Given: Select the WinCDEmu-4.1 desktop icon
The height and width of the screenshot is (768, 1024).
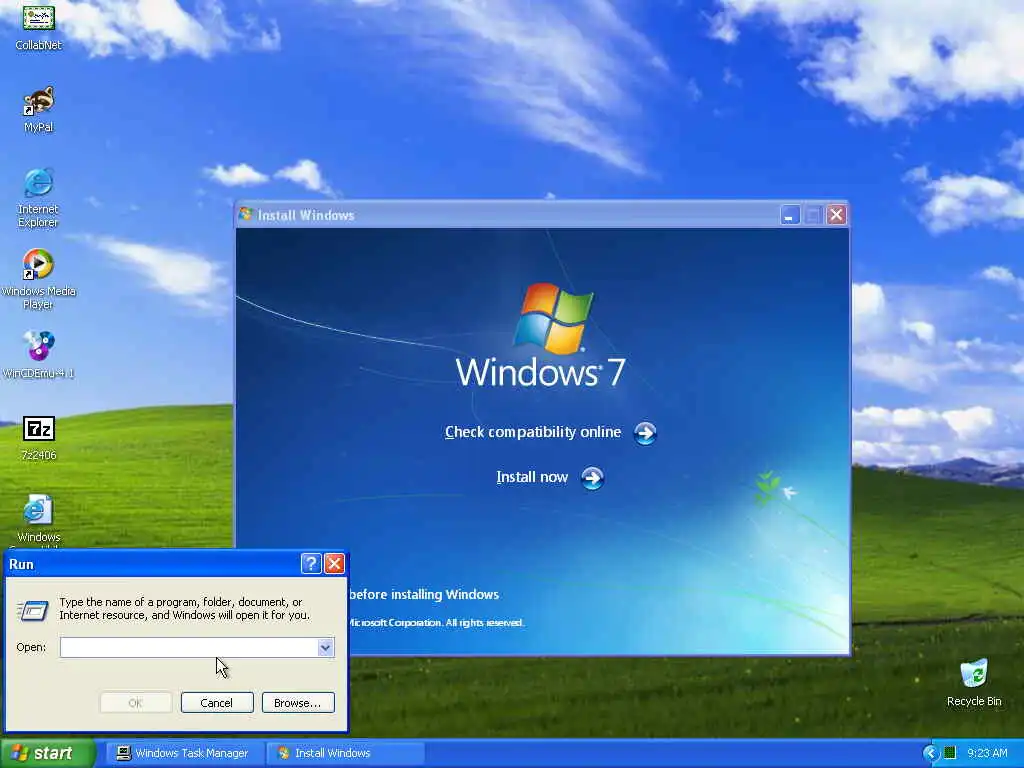Looking at the screenshot, I should pos(39,355).
